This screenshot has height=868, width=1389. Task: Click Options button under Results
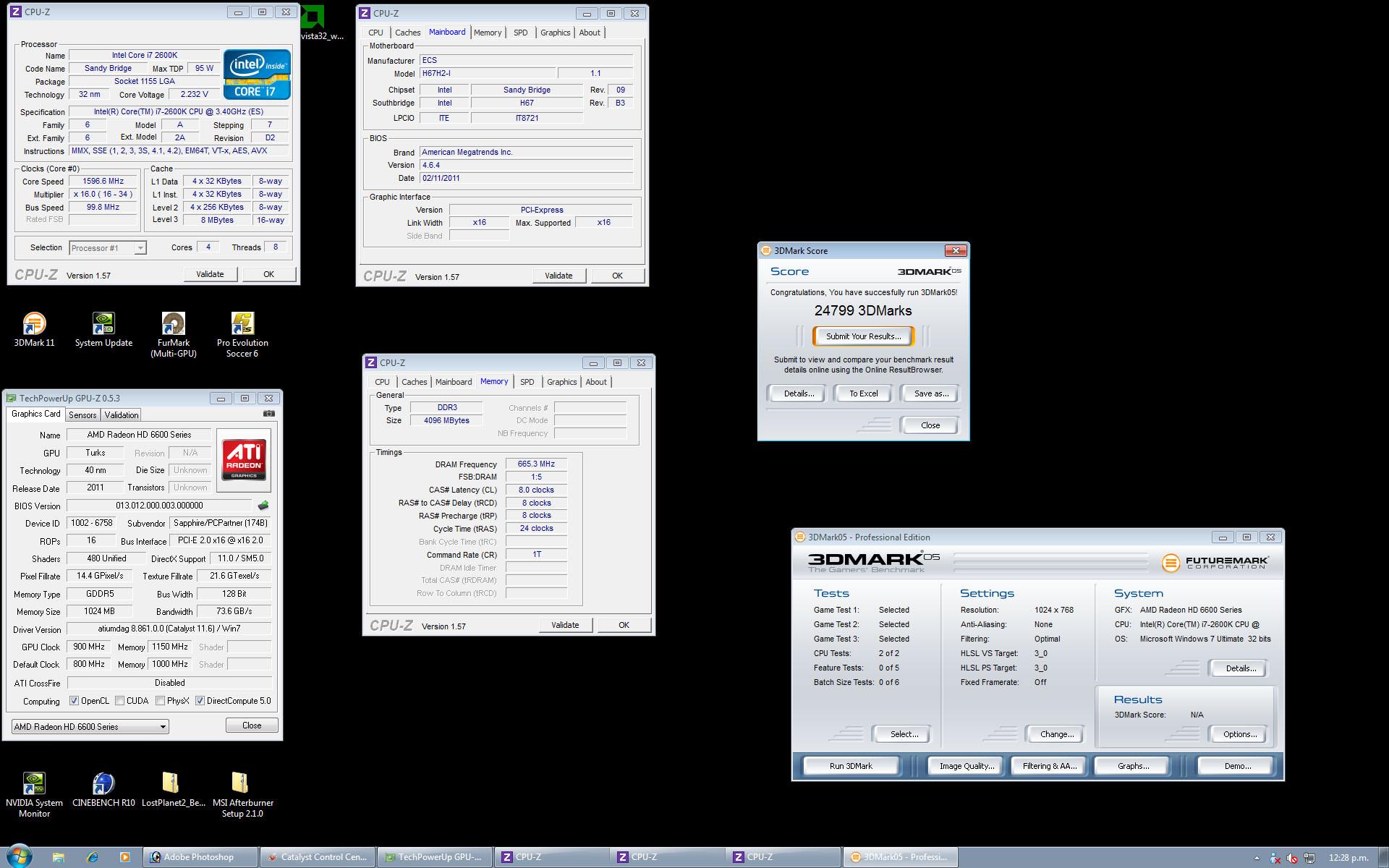(x=1240, y=734)
